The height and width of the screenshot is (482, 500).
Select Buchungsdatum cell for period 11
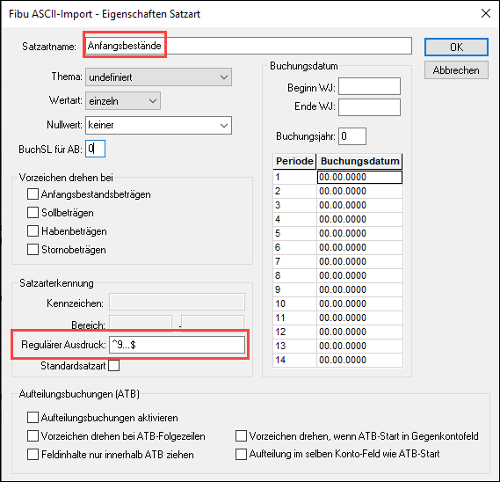point(359,318)
